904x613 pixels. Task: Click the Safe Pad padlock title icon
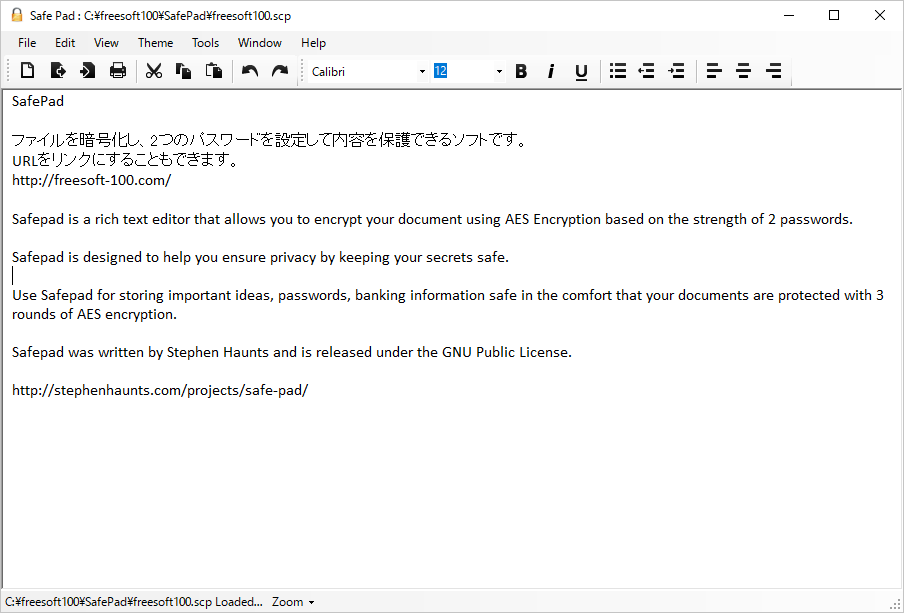[x=17, y=15]
